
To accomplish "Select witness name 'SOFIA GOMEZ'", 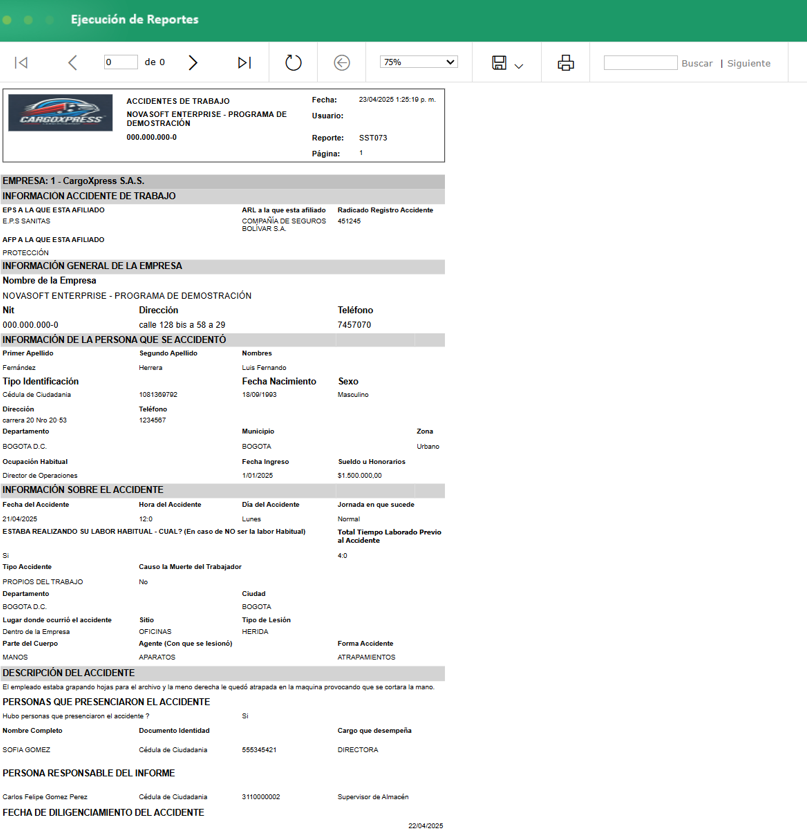I will [26, 750].
